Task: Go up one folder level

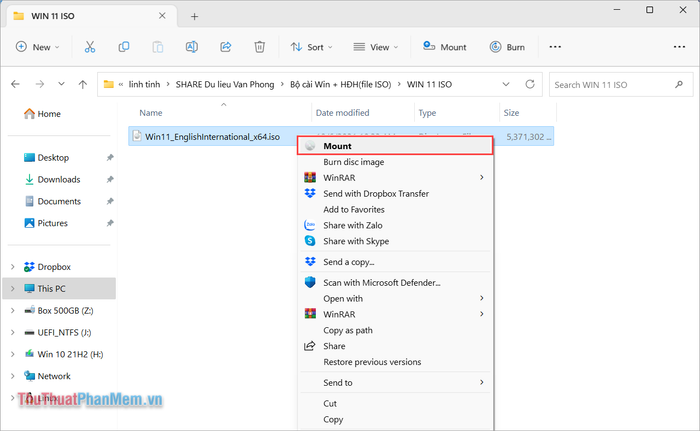Action: pos(83,84)
